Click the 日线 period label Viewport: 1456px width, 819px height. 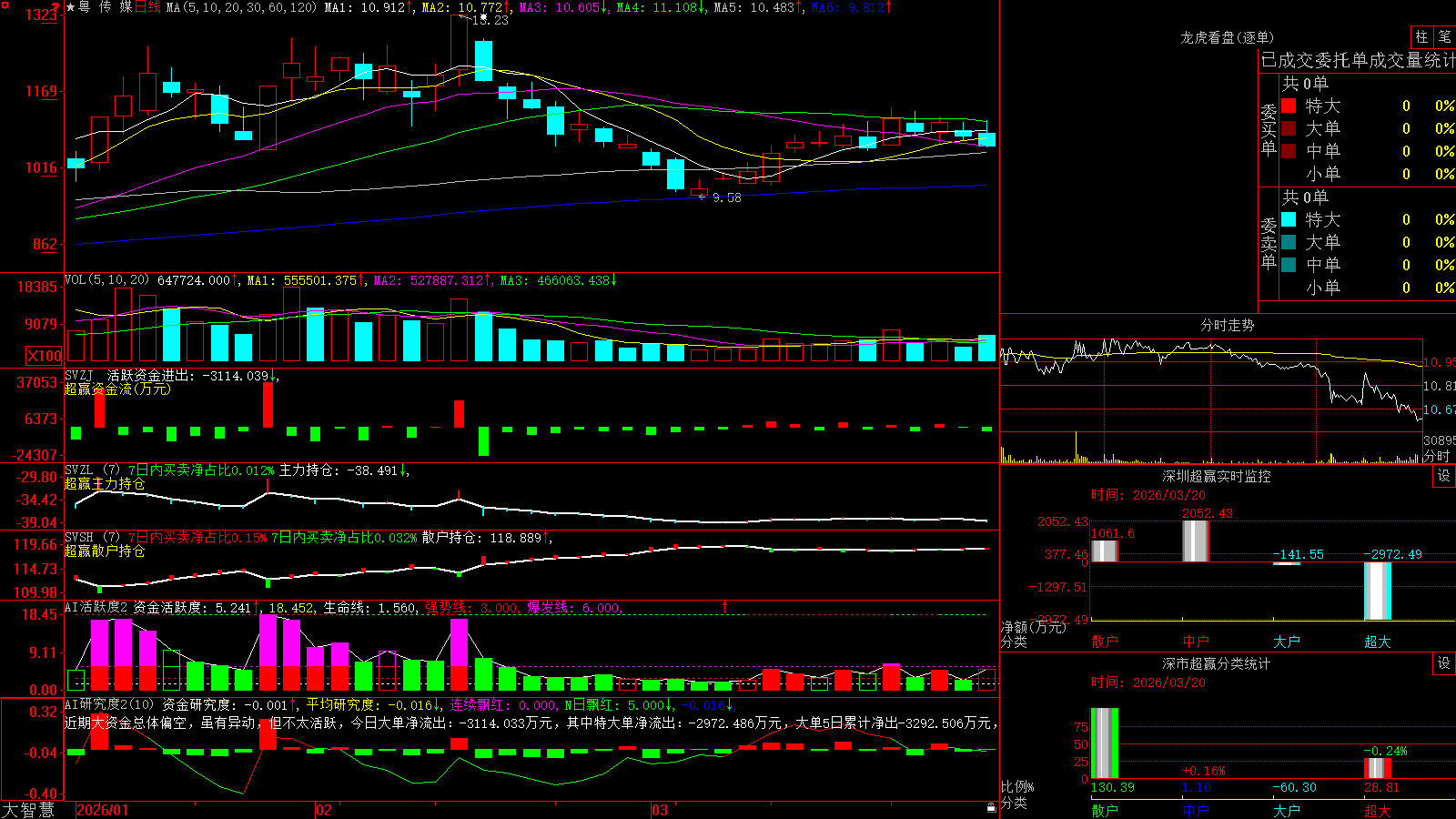(x=147, y=7)
